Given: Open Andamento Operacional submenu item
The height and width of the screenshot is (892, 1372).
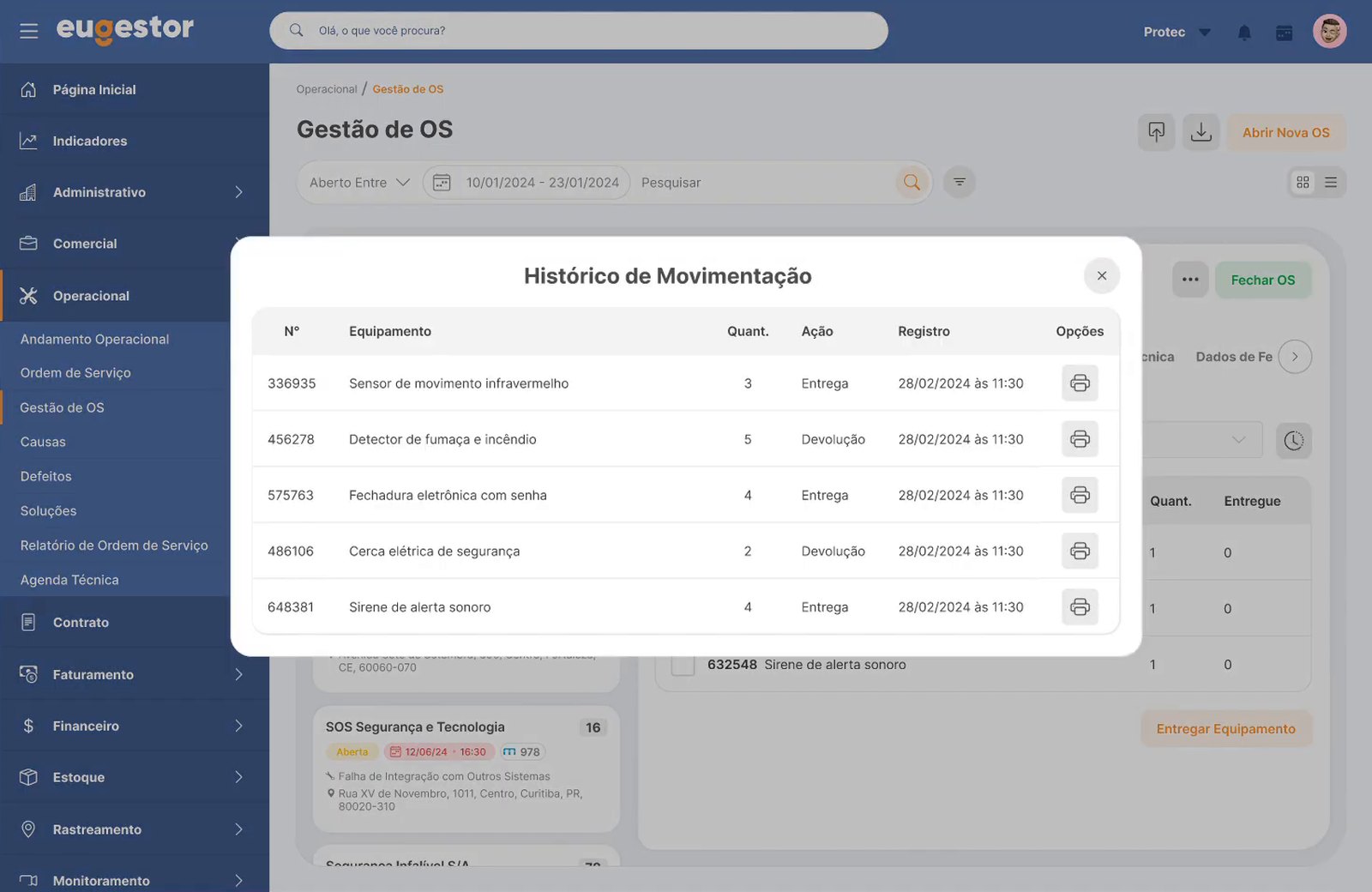Looking at the screenshot, I should pos(94,339).
